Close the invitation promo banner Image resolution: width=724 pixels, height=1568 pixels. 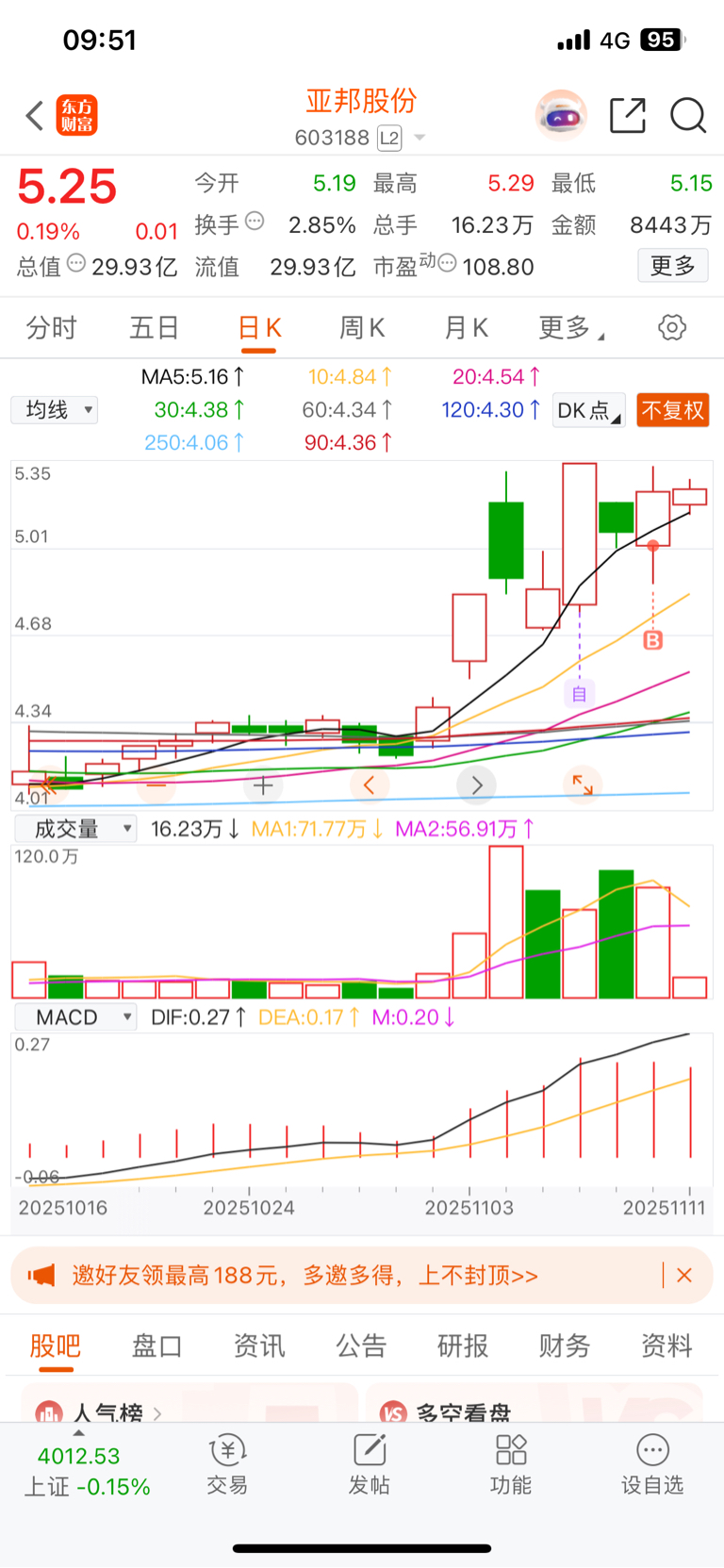[684, 1276]
